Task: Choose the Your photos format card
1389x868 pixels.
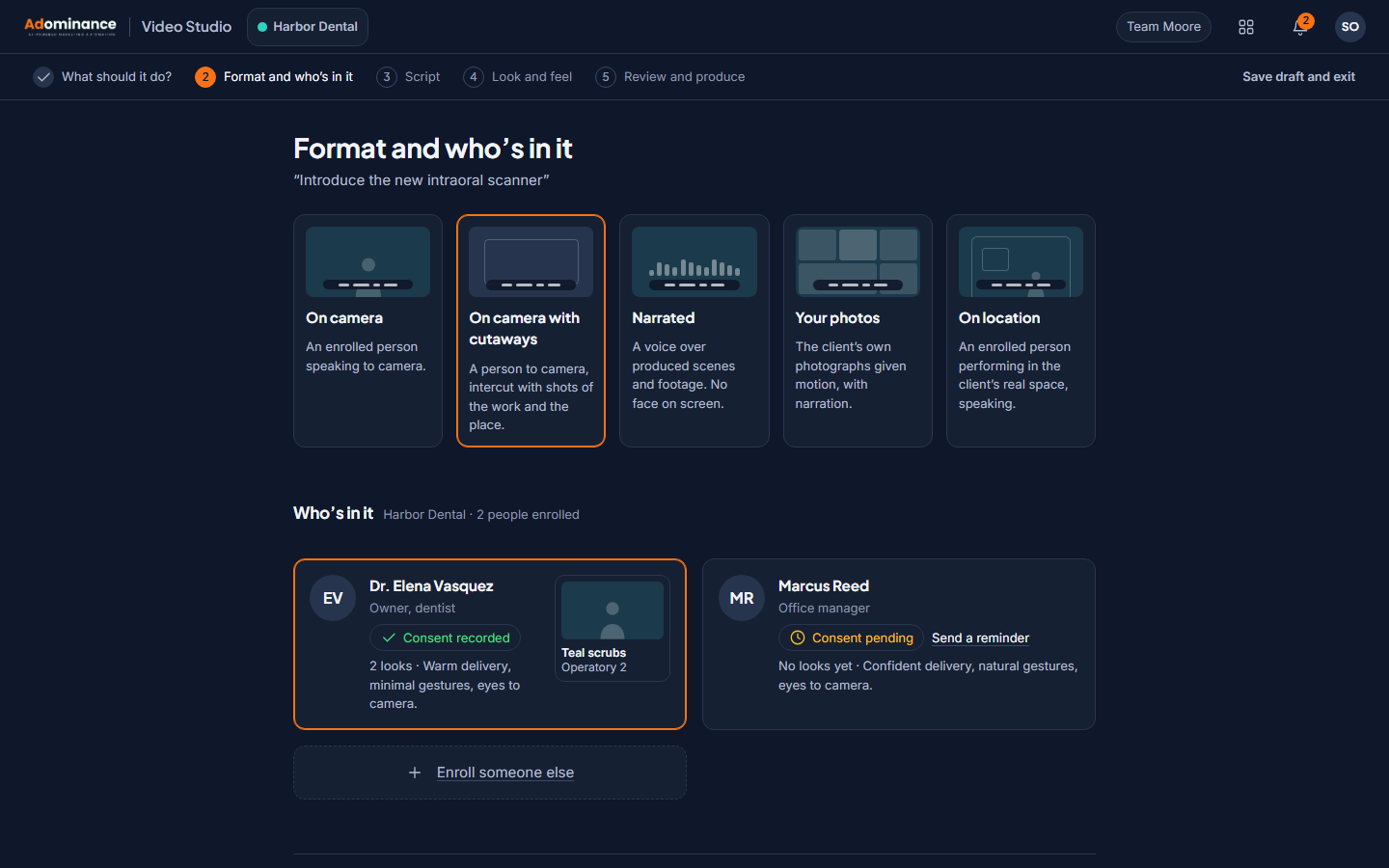Action: click(858, 331)
